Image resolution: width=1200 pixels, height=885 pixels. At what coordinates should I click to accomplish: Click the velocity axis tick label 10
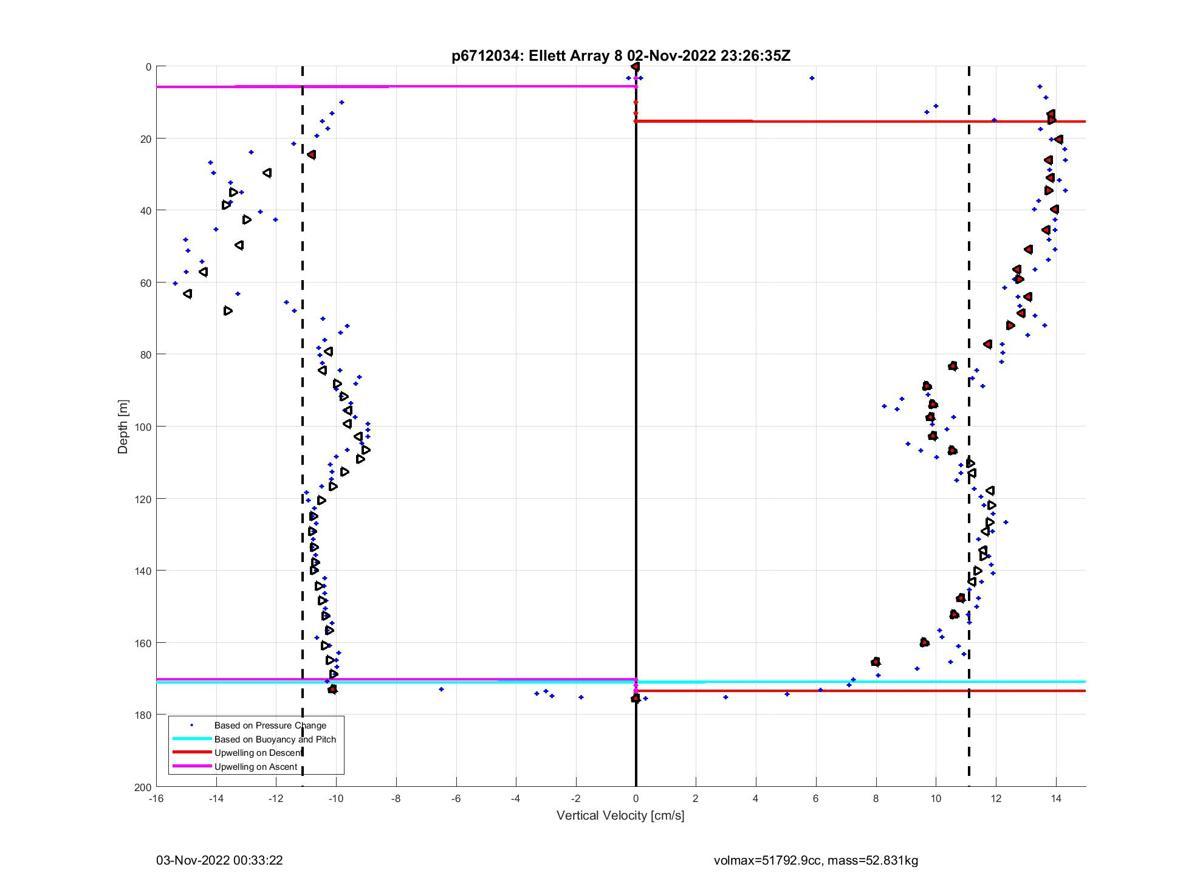(x=936, y=798)
